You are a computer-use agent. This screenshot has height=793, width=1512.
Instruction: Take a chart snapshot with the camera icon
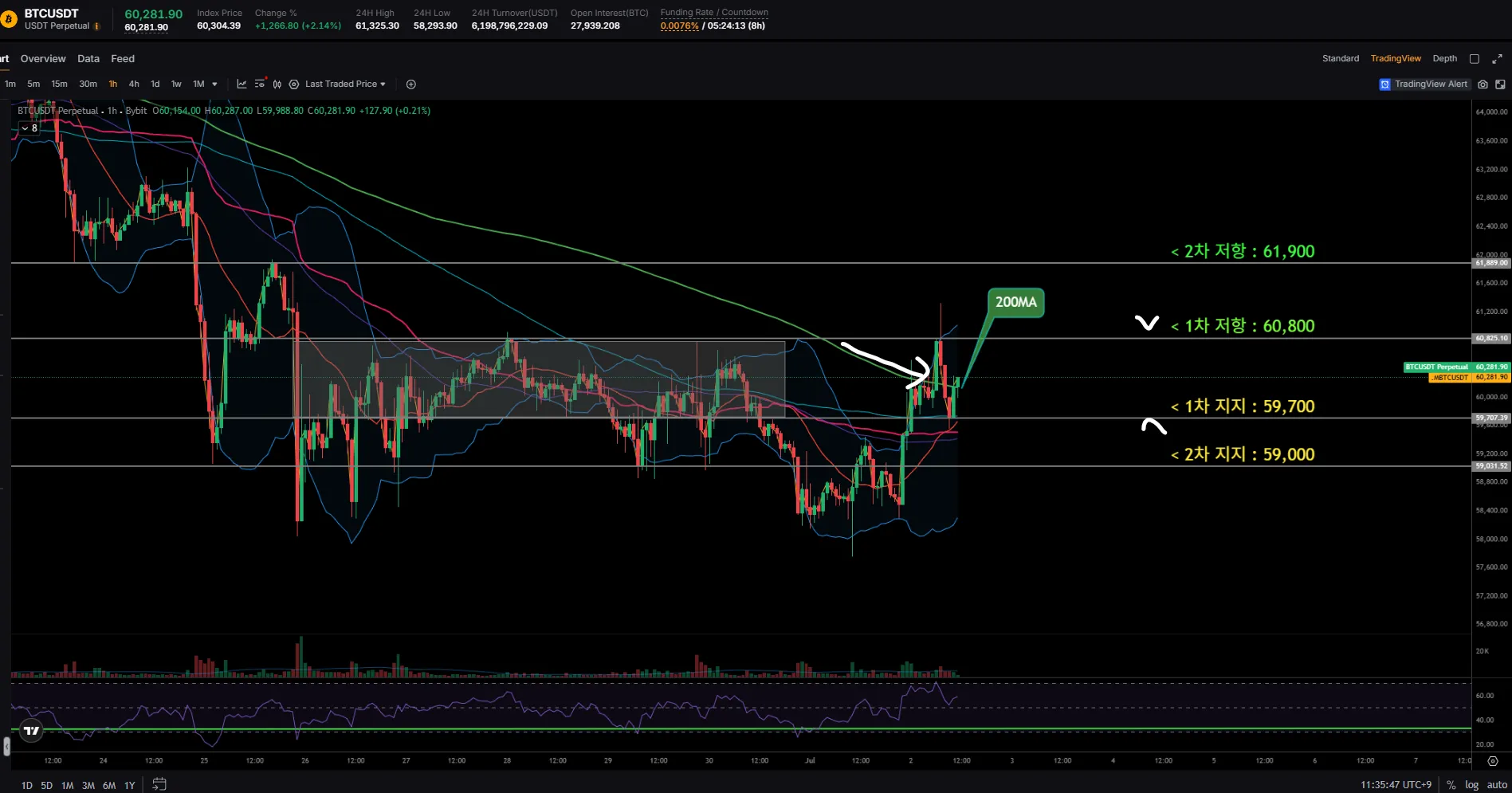(x=1483, y=84)
